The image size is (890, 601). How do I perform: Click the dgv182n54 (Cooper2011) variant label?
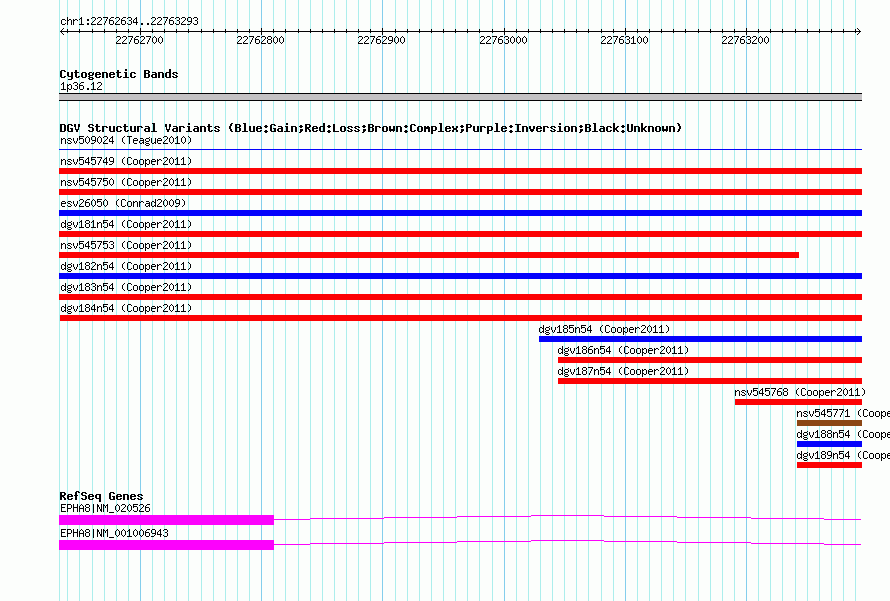[x=125, y=266]
